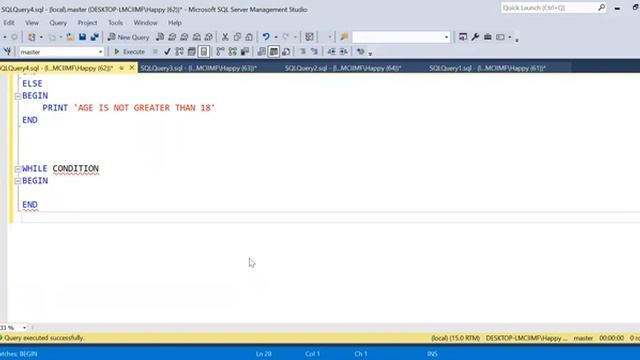Click the Undo arrow icon
Image resolution: width=640 pixels, height=360 pixels.
[x=266, y=37]
